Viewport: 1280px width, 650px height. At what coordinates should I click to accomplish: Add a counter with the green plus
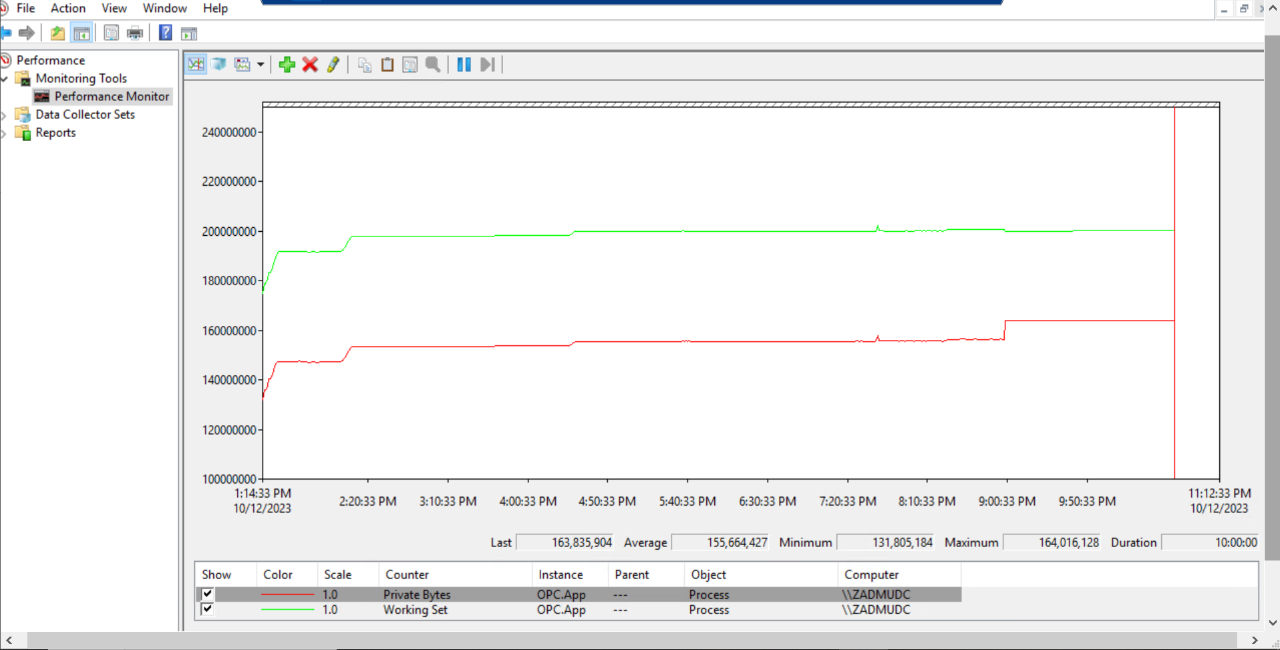287,64
